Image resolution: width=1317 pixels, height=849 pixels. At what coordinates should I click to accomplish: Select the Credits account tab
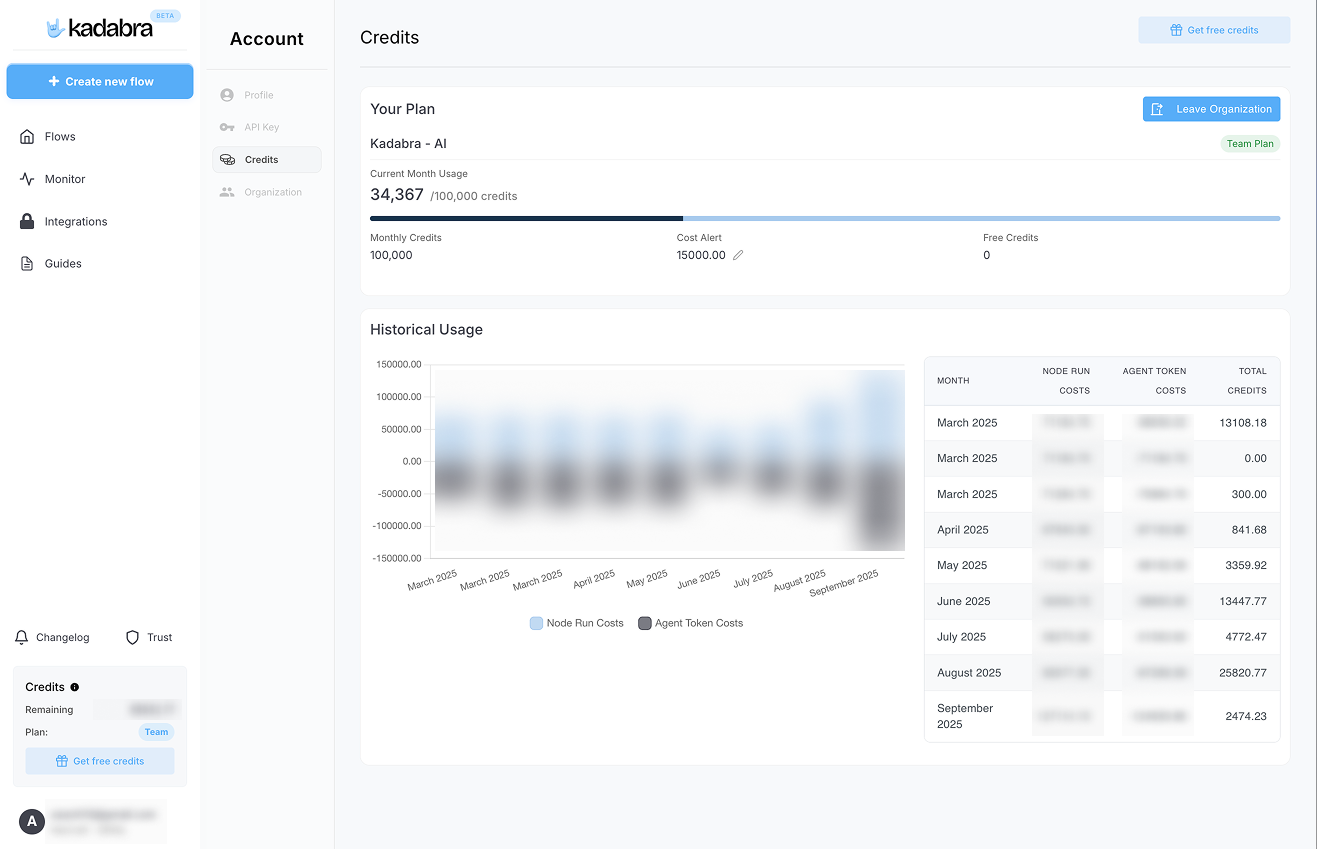point(267,160)
